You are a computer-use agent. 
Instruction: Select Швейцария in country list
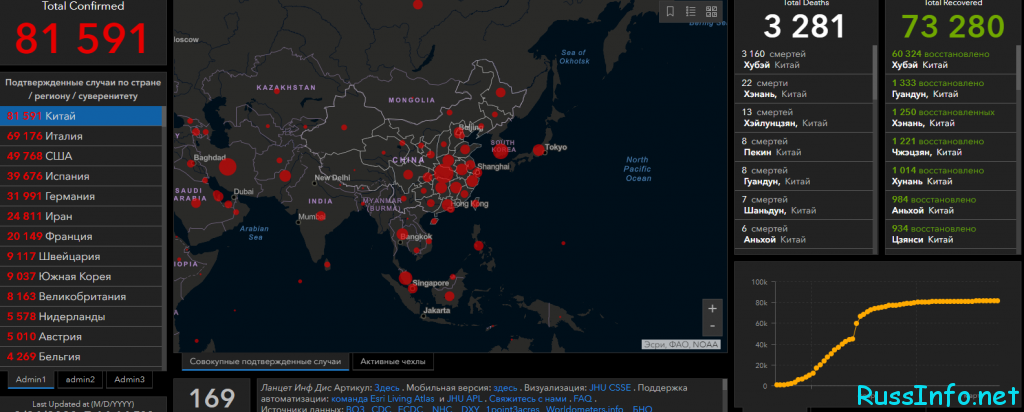tap(81, 257)
